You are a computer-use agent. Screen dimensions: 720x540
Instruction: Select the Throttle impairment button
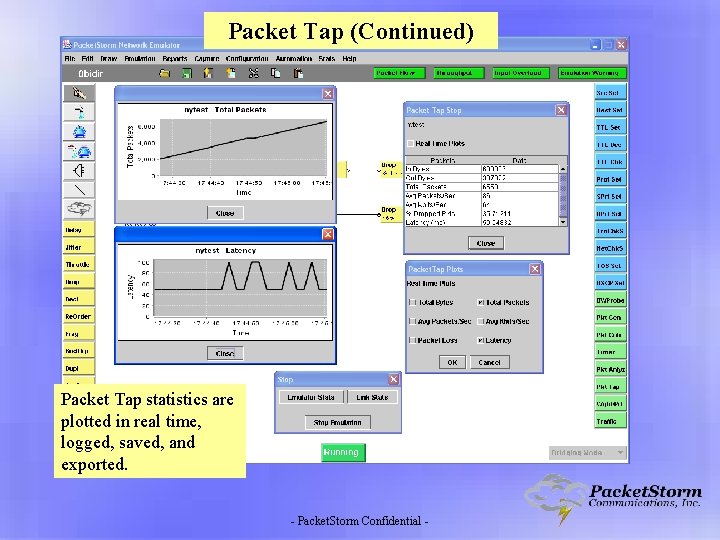pos(79,264)
